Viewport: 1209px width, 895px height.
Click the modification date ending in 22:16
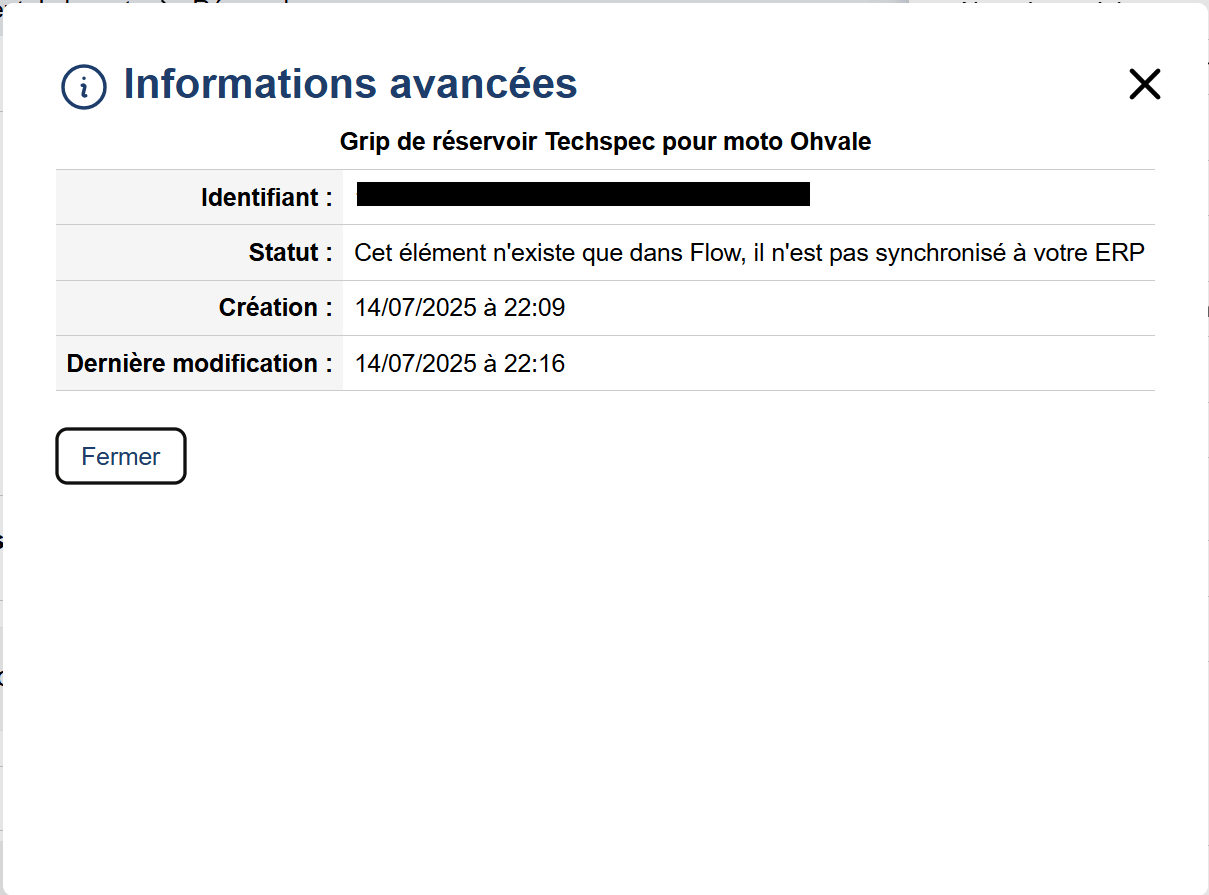(x=459, y=363)
